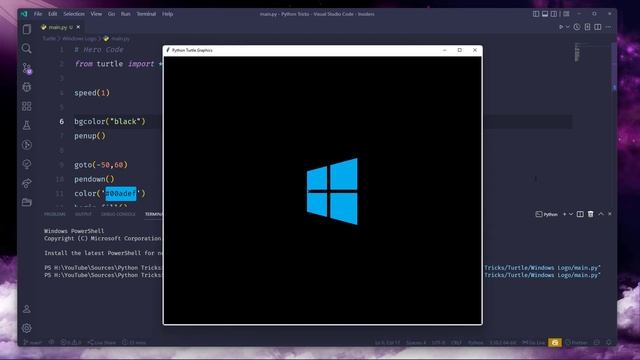
Task: Click Go Live in status bar
Action: point(533,342)
